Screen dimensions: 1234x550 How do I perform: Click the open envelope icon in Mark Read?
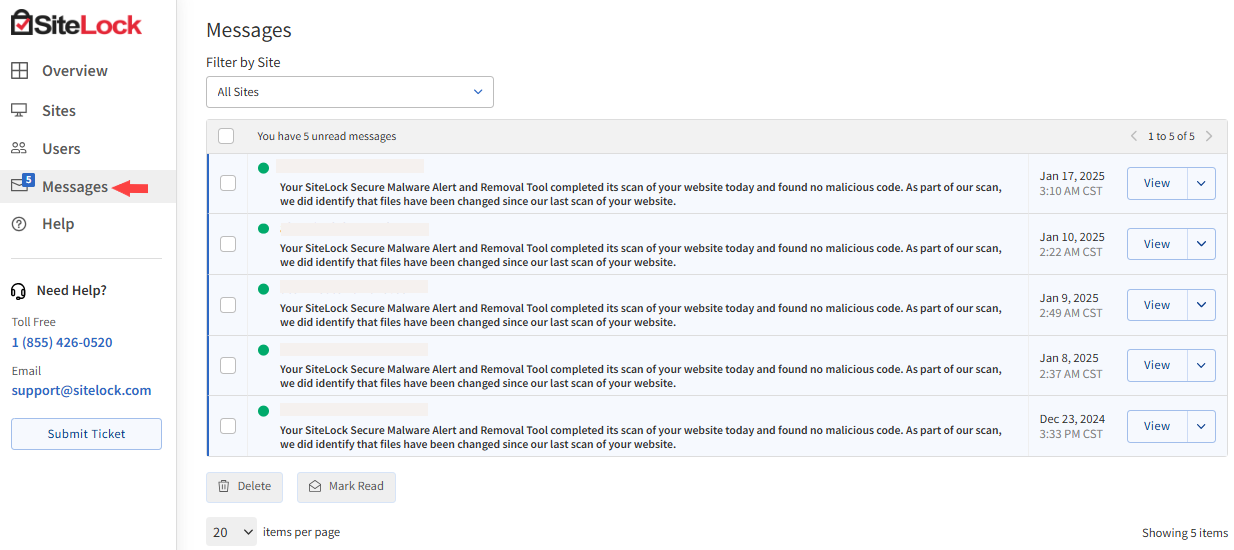pyautogui.click(x=315, y=487)
